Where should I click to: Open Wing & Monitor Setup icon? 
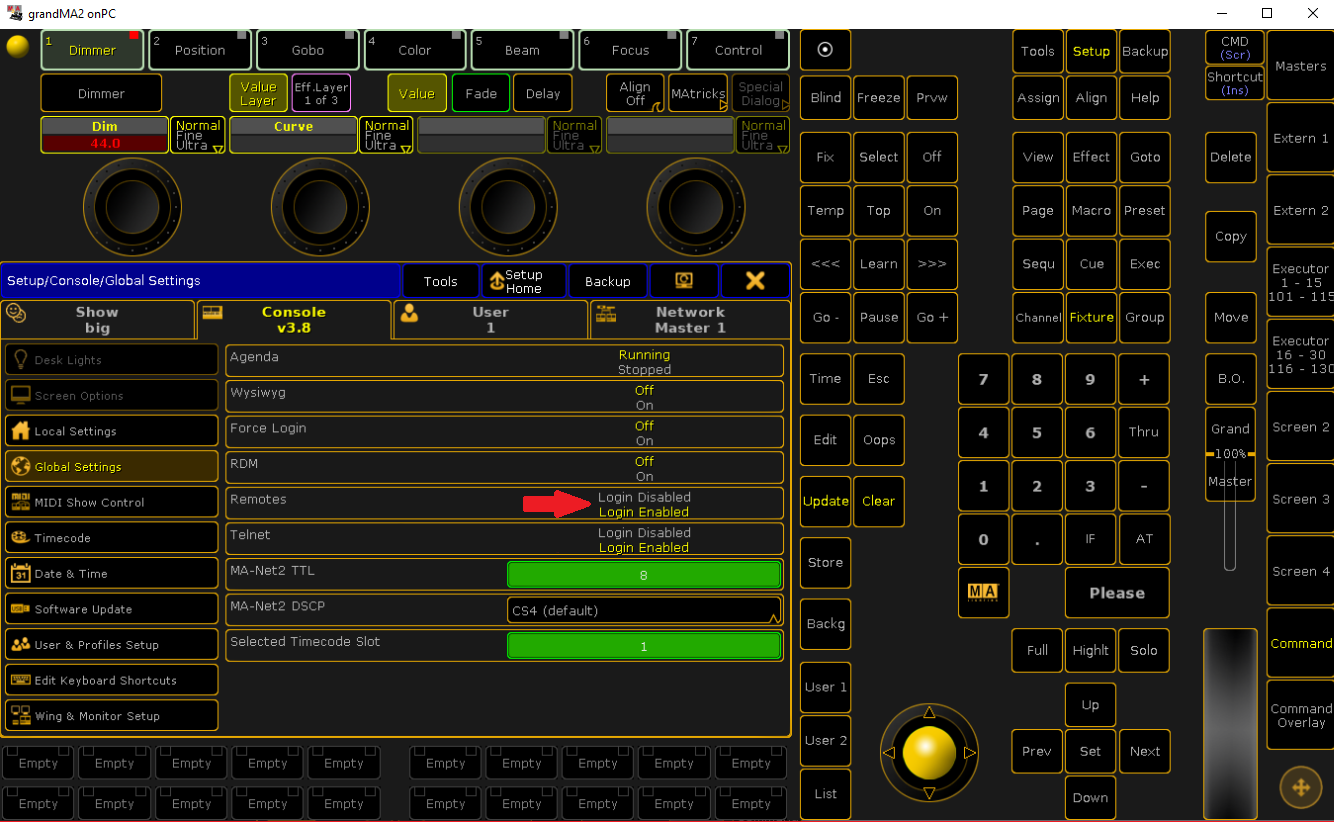coord(20,716)
